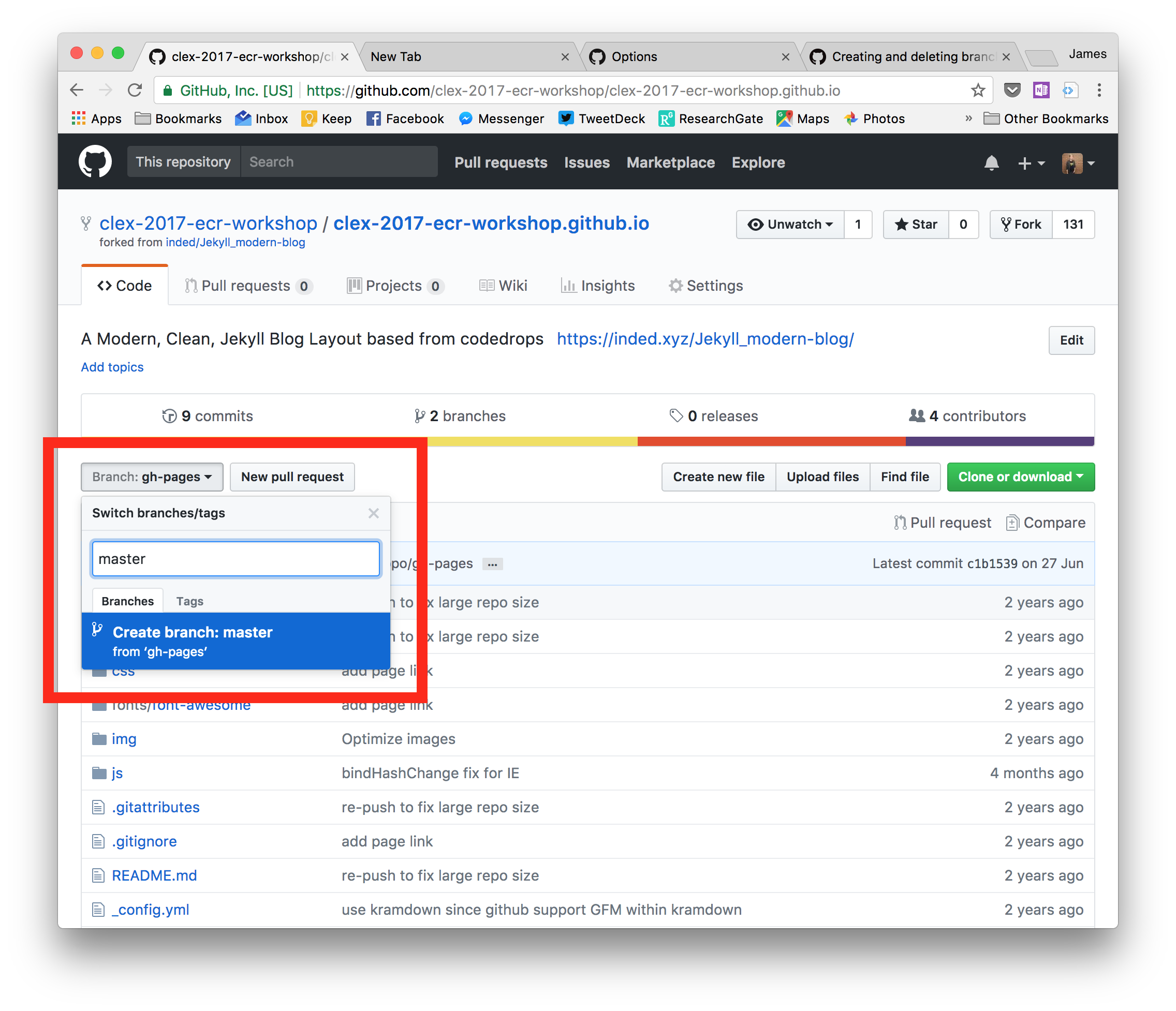The height and width of the screenshot is (1011, 1176).
Task: Open the Branch: gh-pages dropdown
Action: [152, 477]
